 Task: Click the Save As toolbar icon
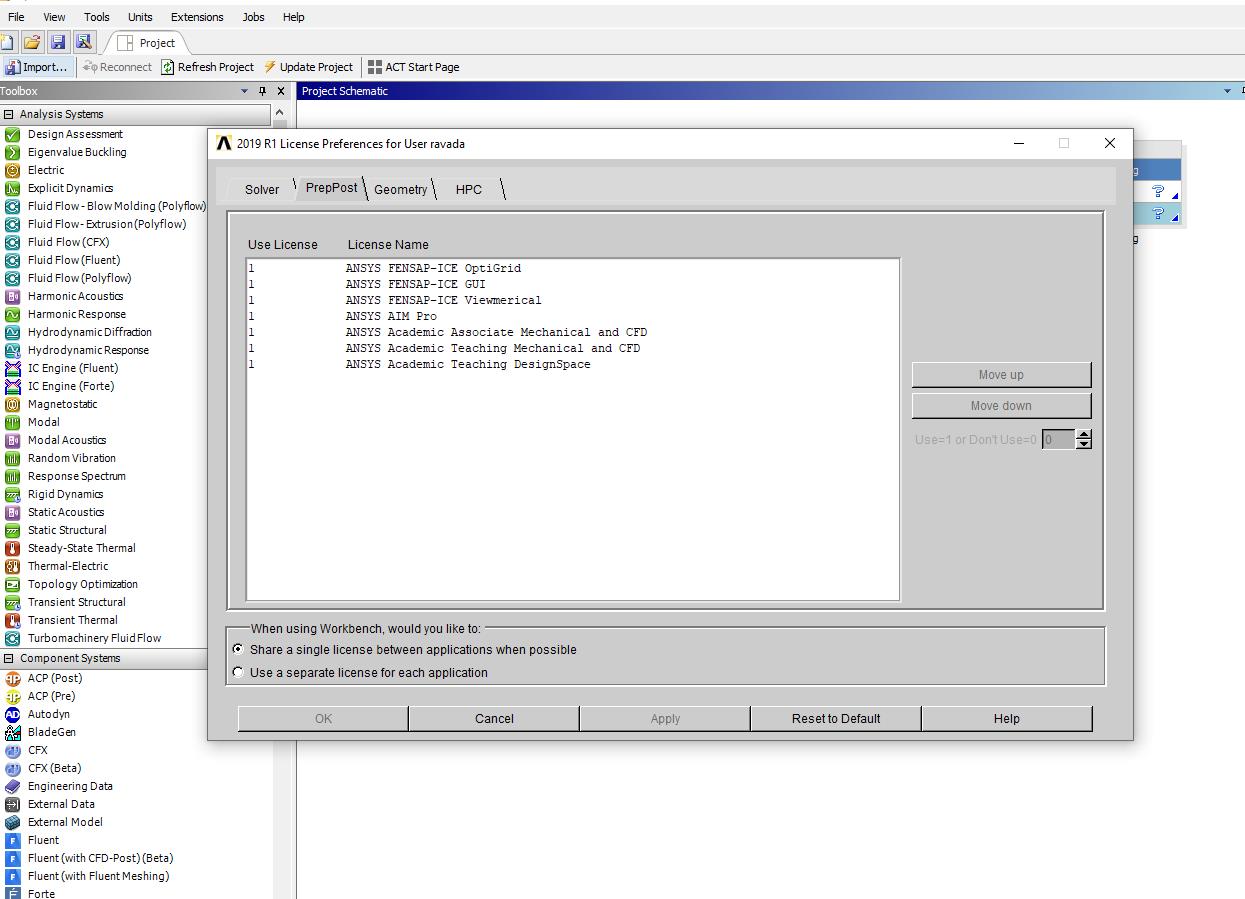pos(83,42)
